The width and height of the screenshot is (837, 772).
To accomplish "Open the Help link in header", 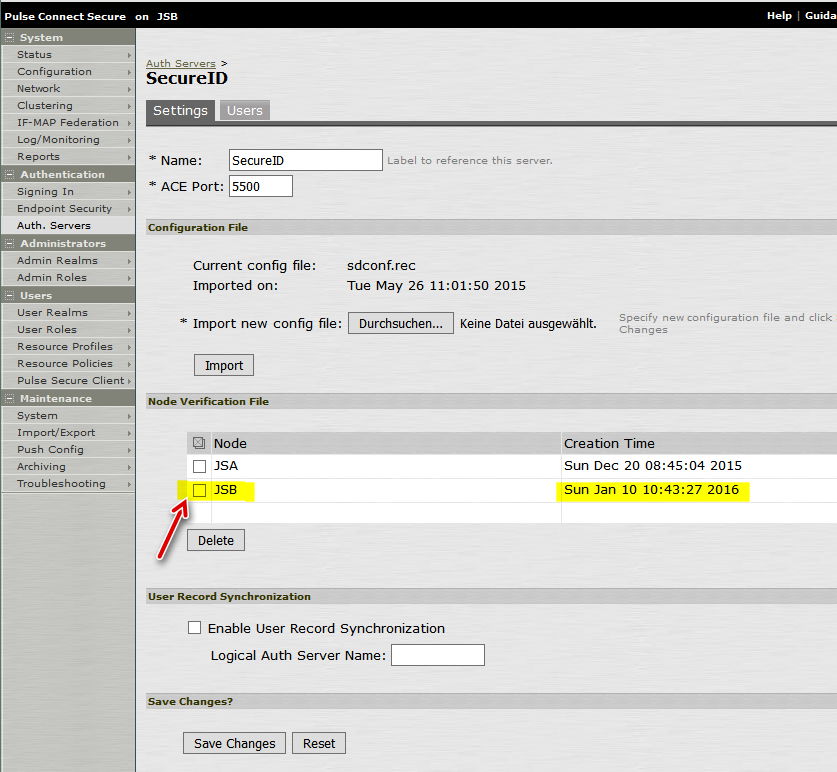I will tap(779, 15).
